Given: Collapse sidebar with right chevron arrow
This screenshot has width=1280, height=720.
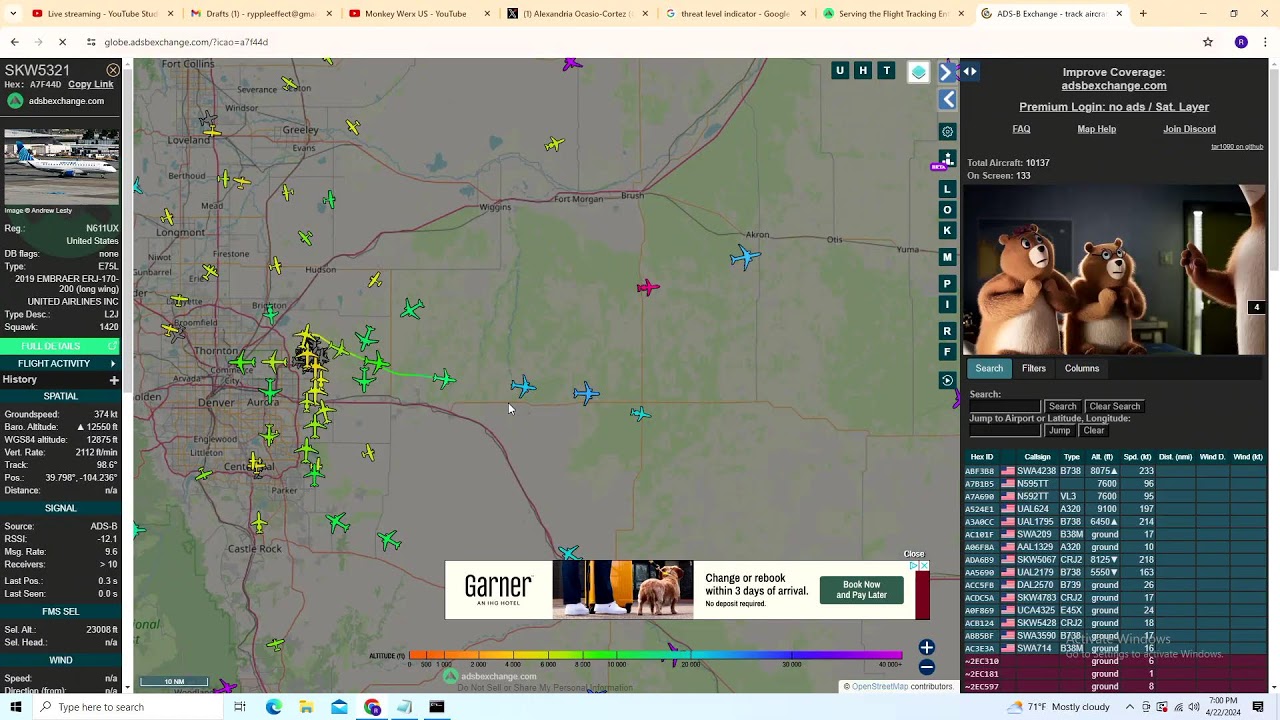Looking at the screenshot, I should 947,73.
